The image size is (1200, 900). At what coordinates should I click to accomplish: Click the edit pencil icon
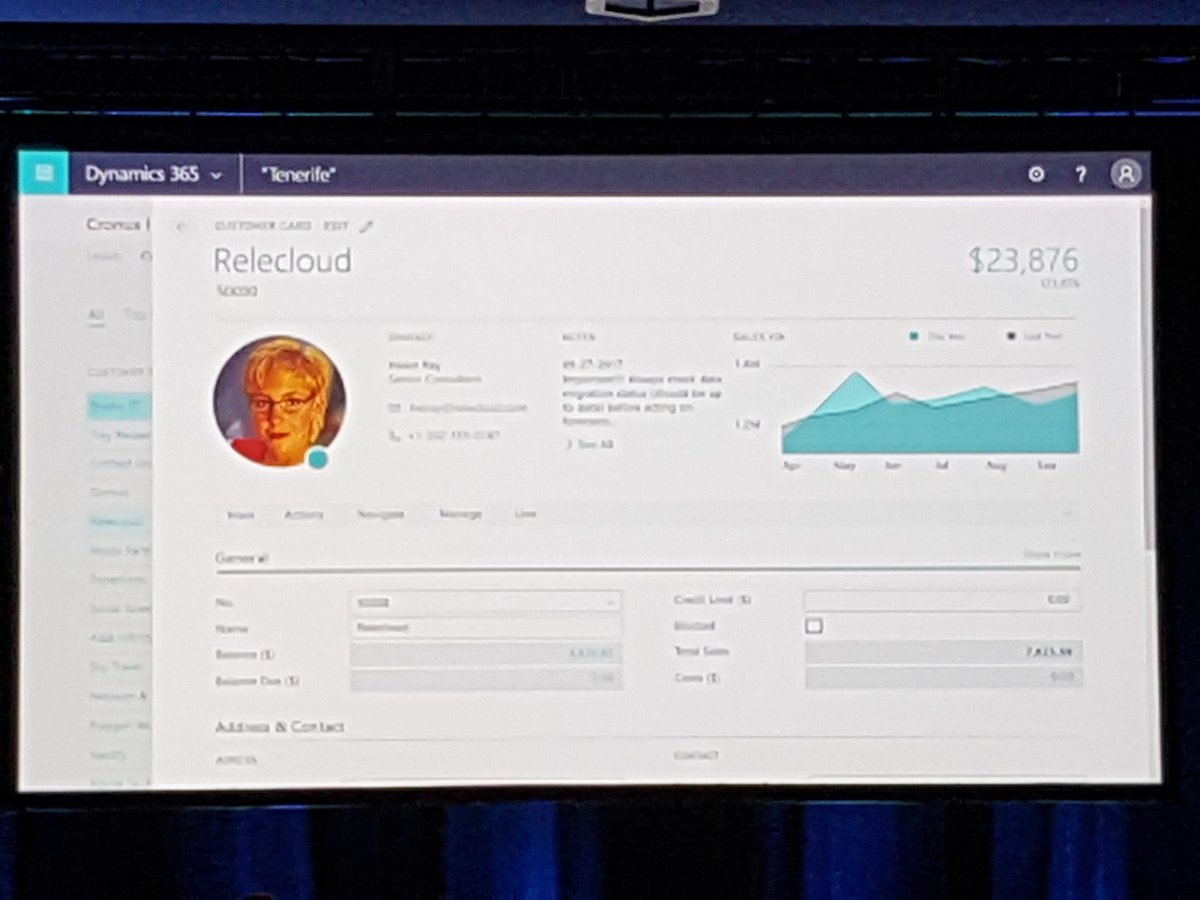point(366,227)
